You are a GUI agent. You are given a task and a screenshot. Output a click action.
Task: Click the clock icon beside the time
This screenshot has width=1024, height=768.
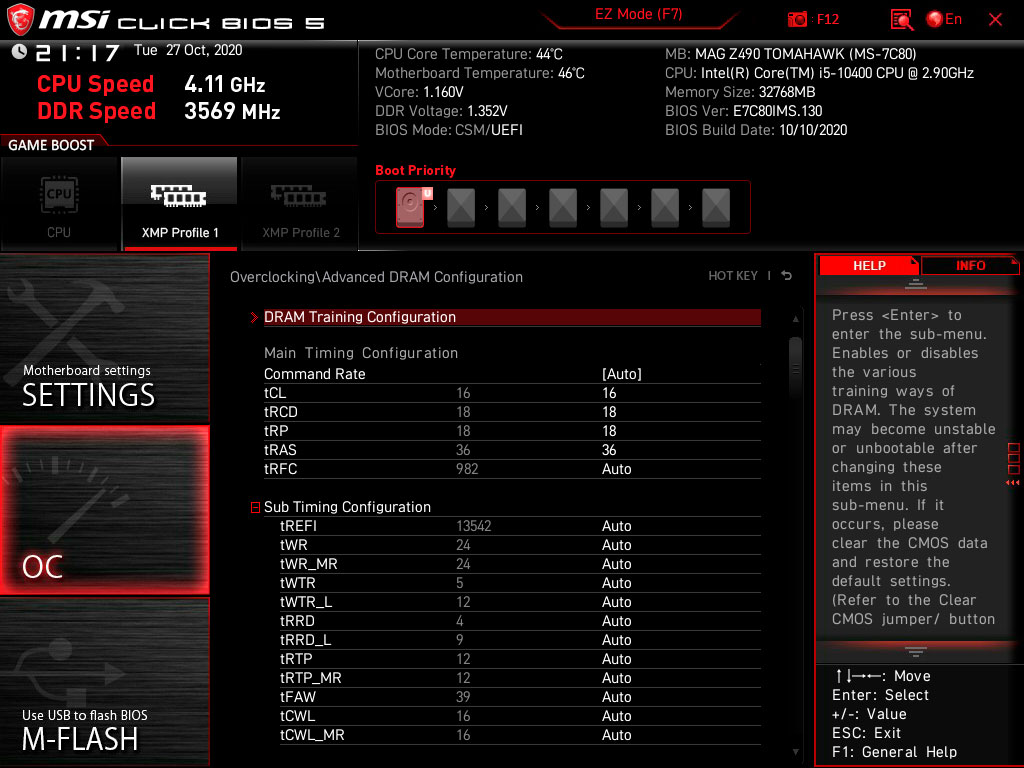pyautogui.click(x=19, y=52)
